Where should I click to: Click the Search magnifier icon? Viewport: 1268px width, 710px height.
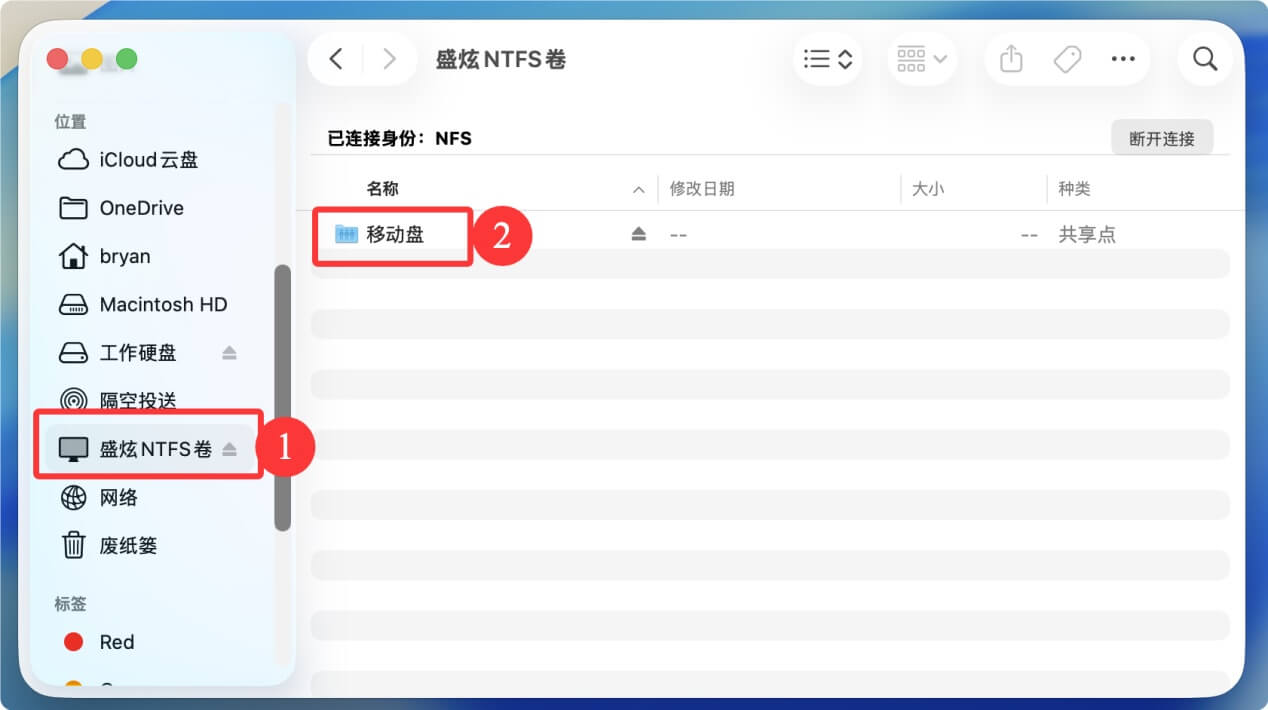(1204, 59)
